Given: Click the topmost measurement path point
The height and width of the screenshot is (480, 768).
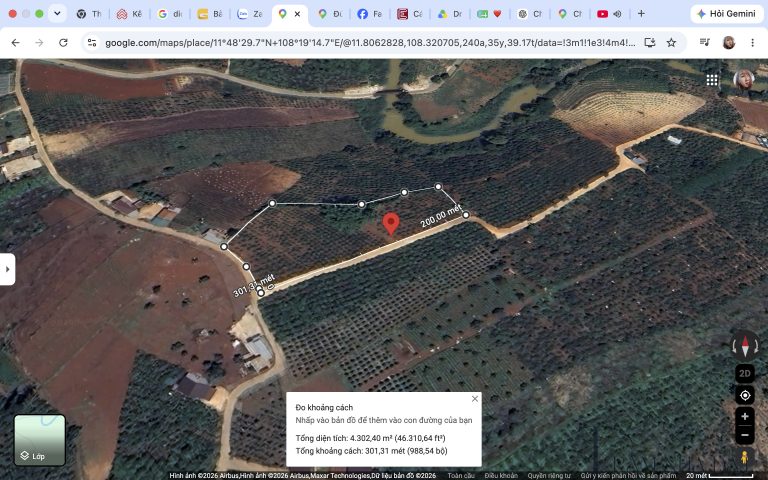Looking at the screenshot, I should click(x=438, y=187).
